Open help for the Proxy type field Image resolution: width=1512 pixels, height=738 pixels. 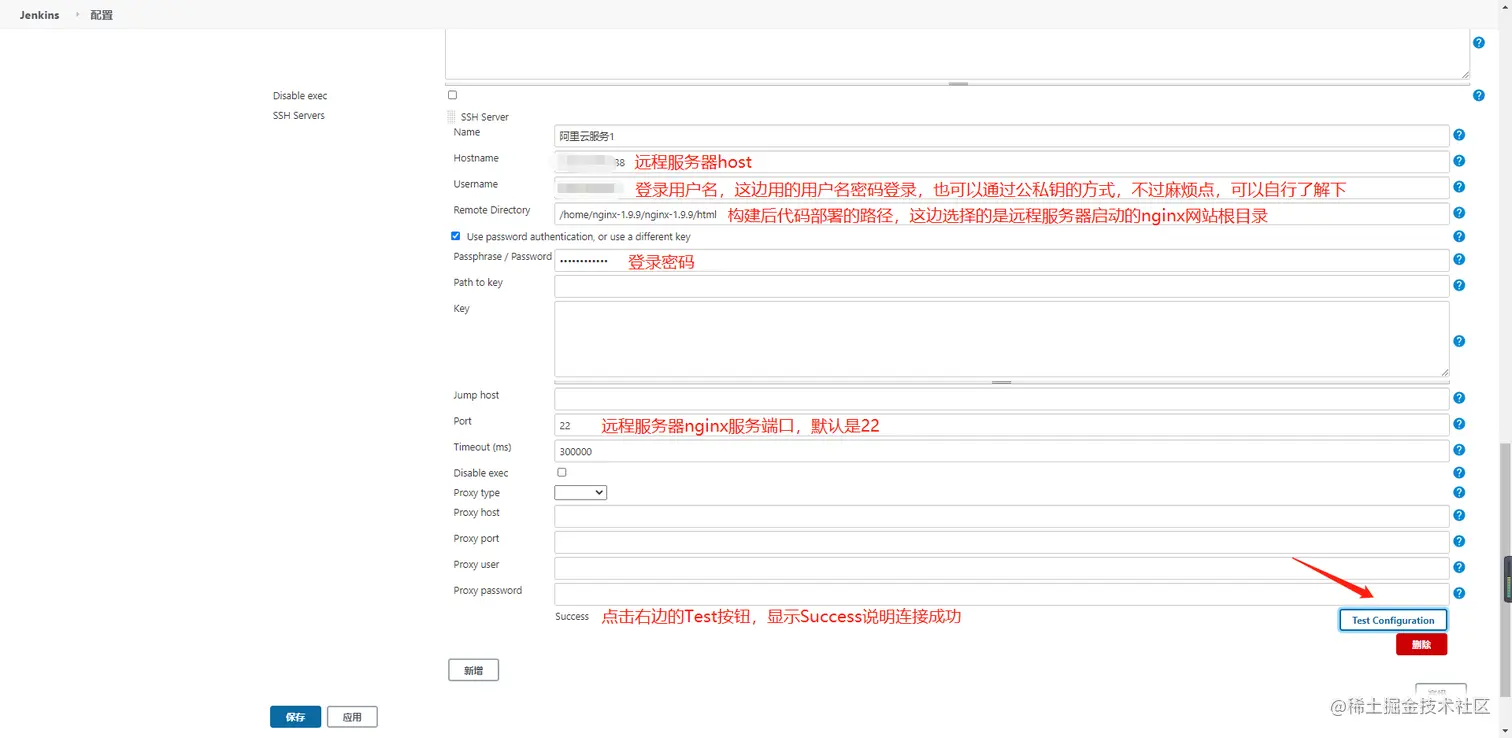click(1458, 492)
